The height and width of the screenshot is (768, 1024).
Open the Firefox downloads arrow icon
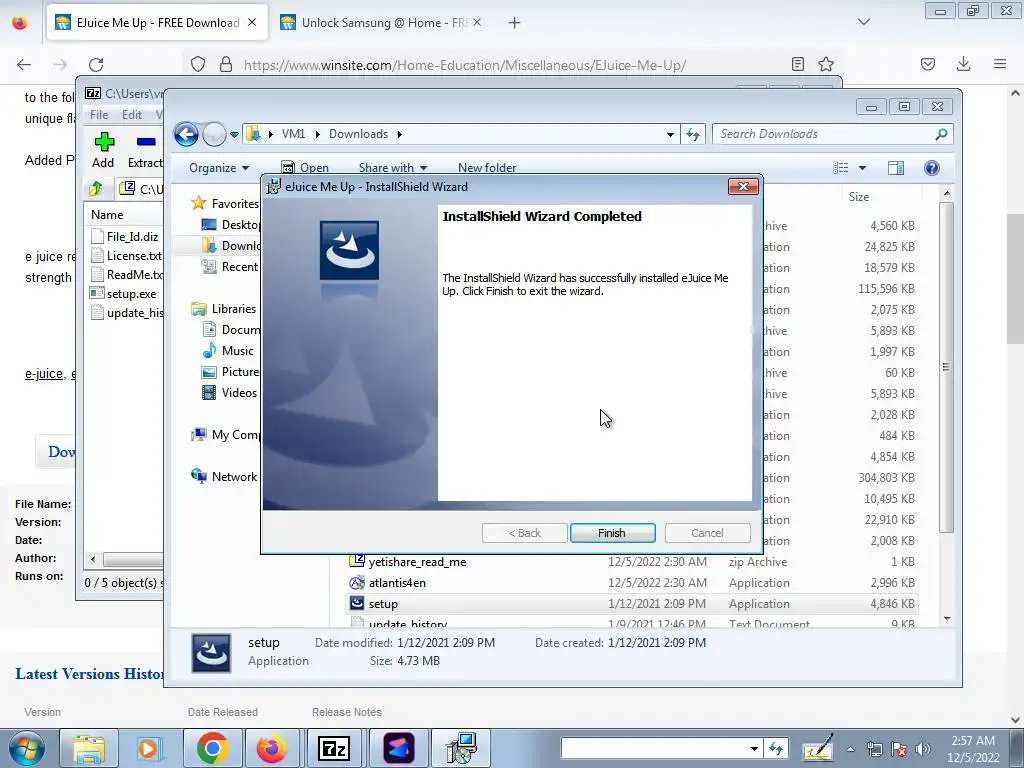[x=963, y=64]
